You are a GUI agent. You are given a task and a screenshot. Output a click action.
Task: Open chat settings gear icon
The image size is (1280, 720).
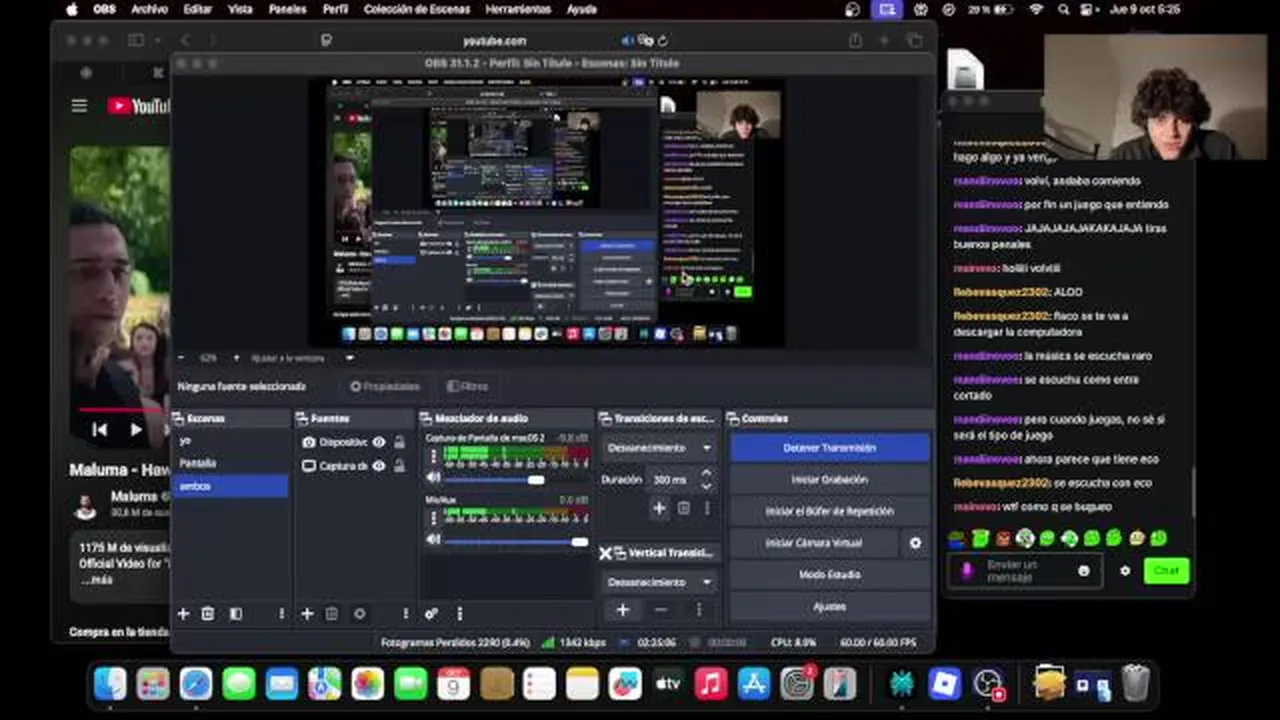(x=1125, y=571)
